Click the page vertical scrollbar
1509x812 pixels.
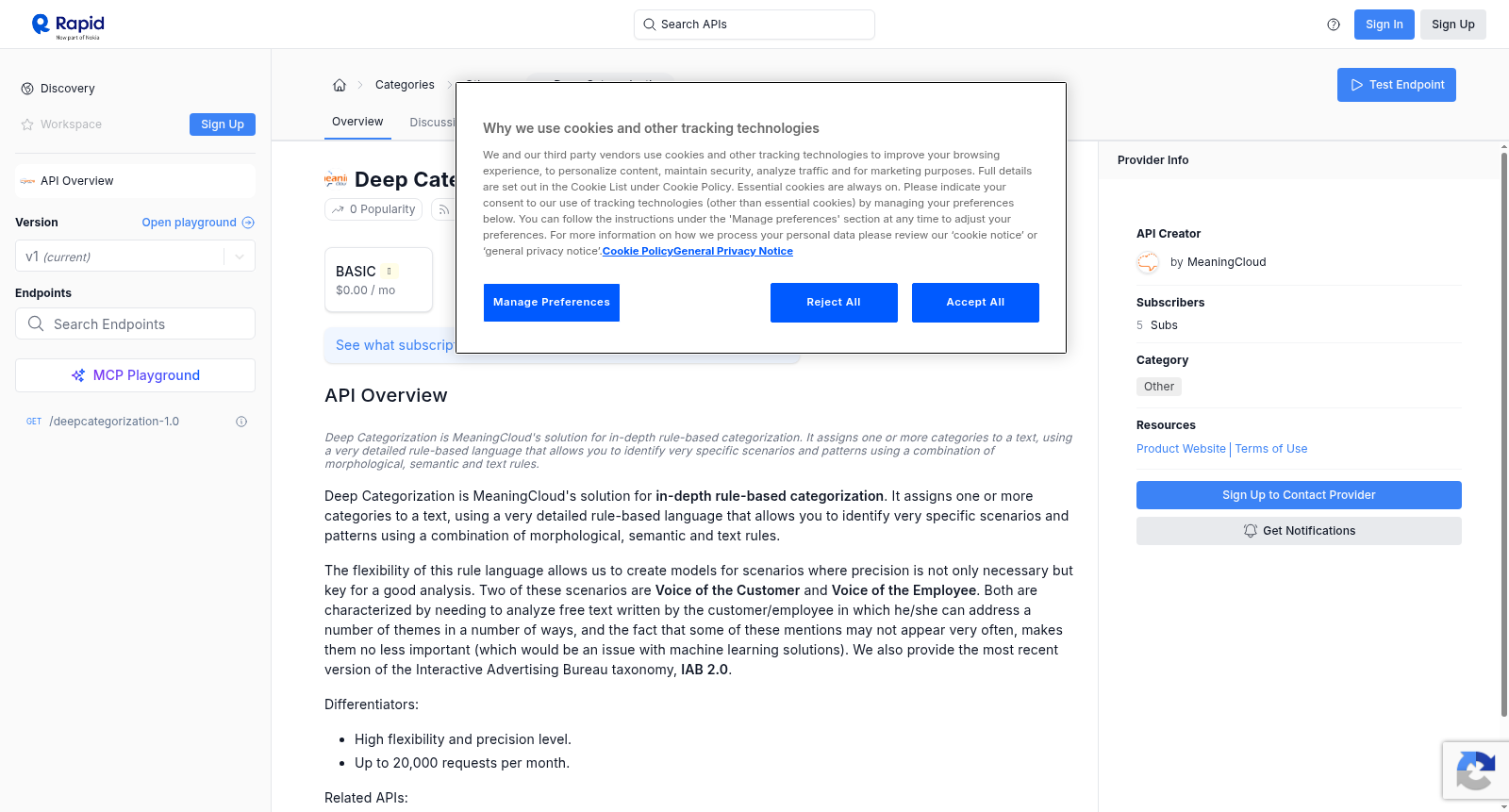click(x=1503, y=434)
